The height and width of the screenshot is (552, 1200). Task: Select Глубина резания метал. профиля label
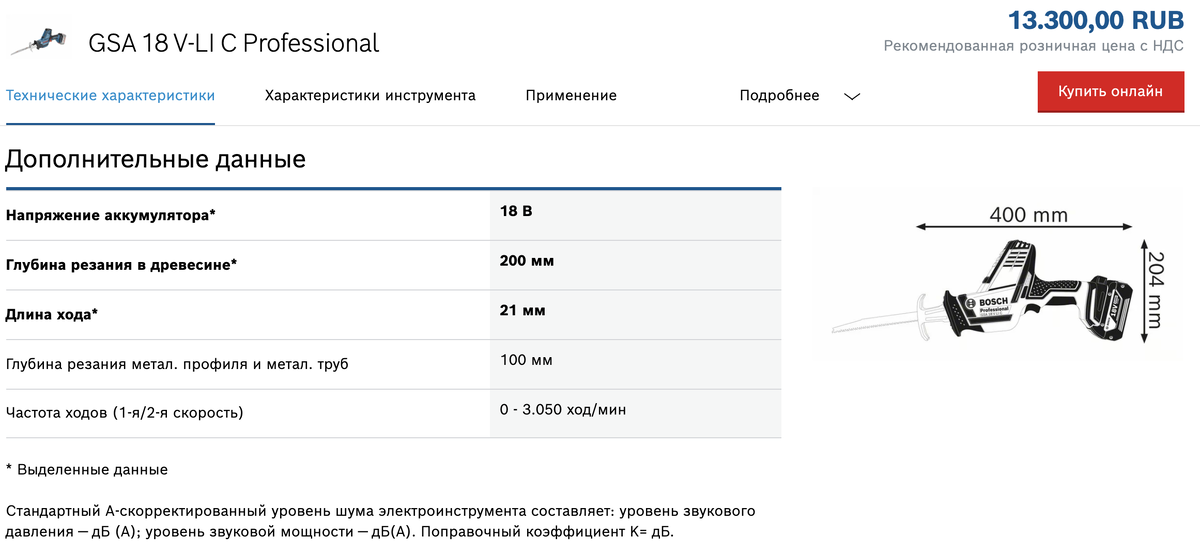(177, 364)
